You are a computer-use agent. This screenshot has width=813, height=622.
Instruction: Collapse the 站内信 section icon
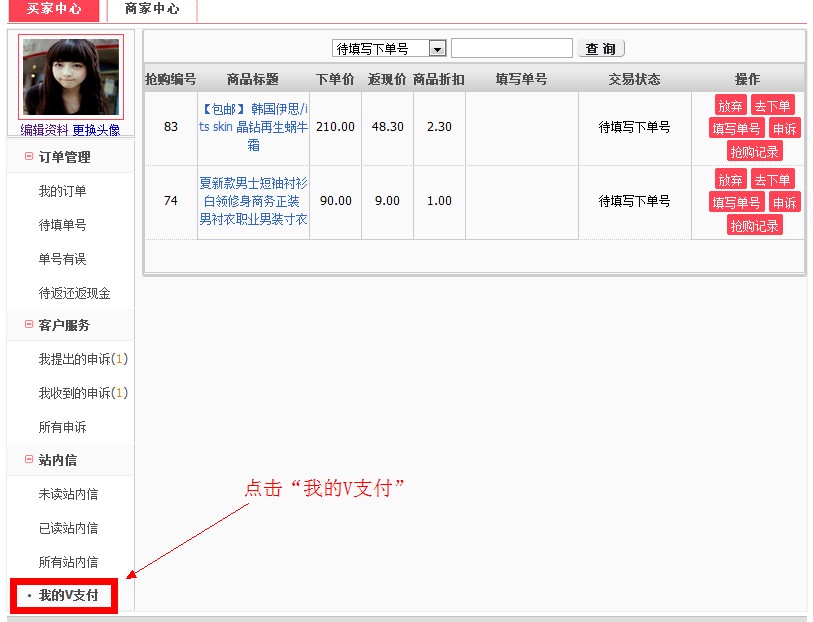(x=29, y=459)
